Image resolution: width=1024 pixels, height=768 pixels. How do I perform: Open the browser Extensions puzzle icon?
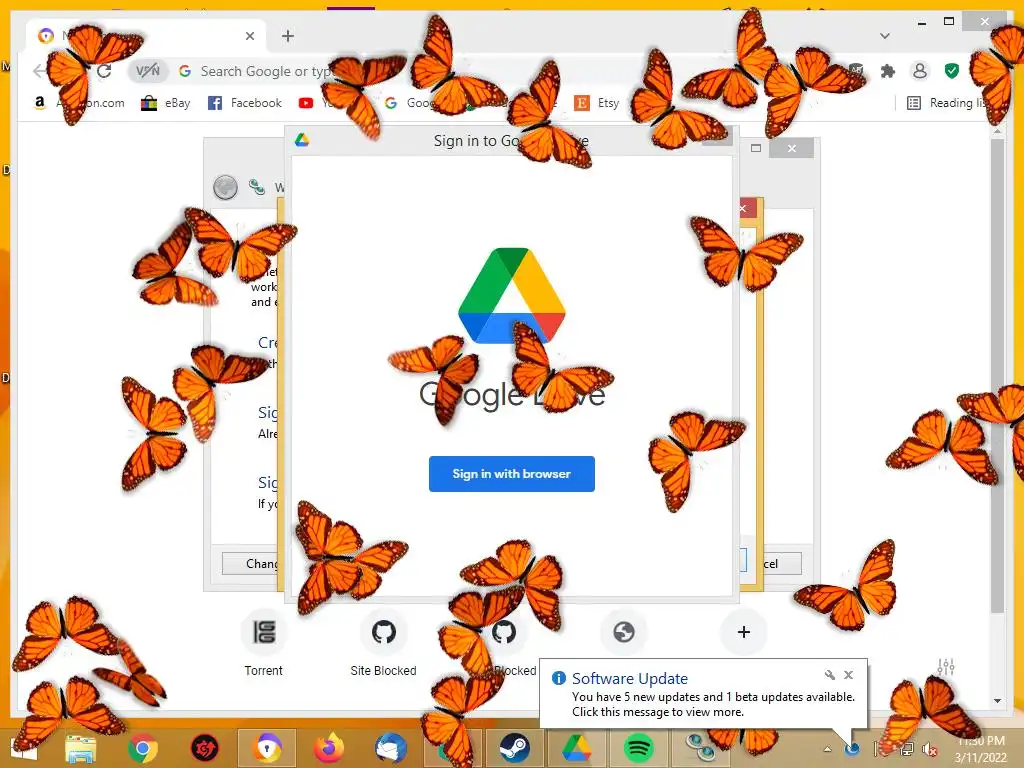click(888, 71)
